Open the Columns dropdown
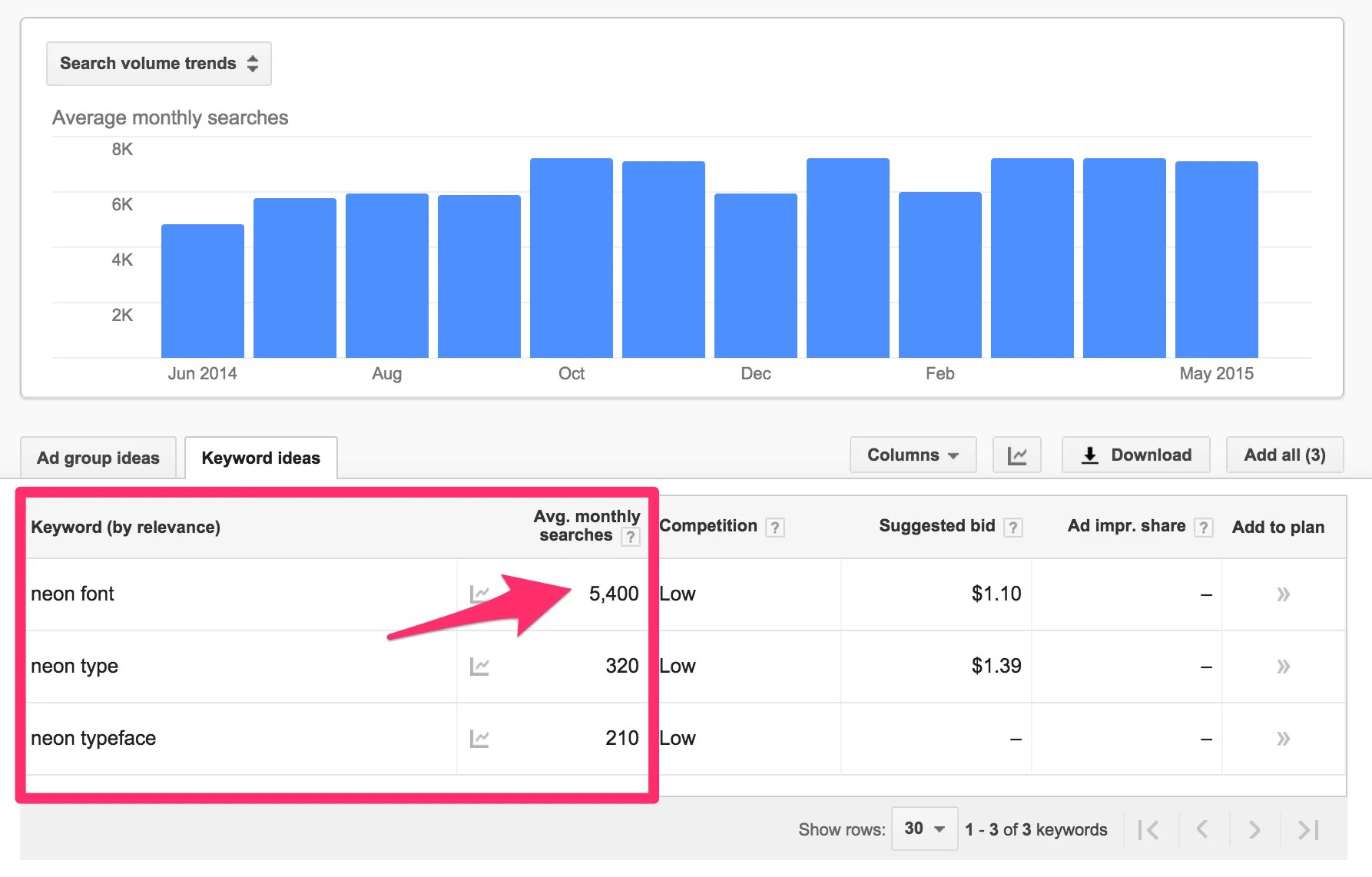 (913, 455)
